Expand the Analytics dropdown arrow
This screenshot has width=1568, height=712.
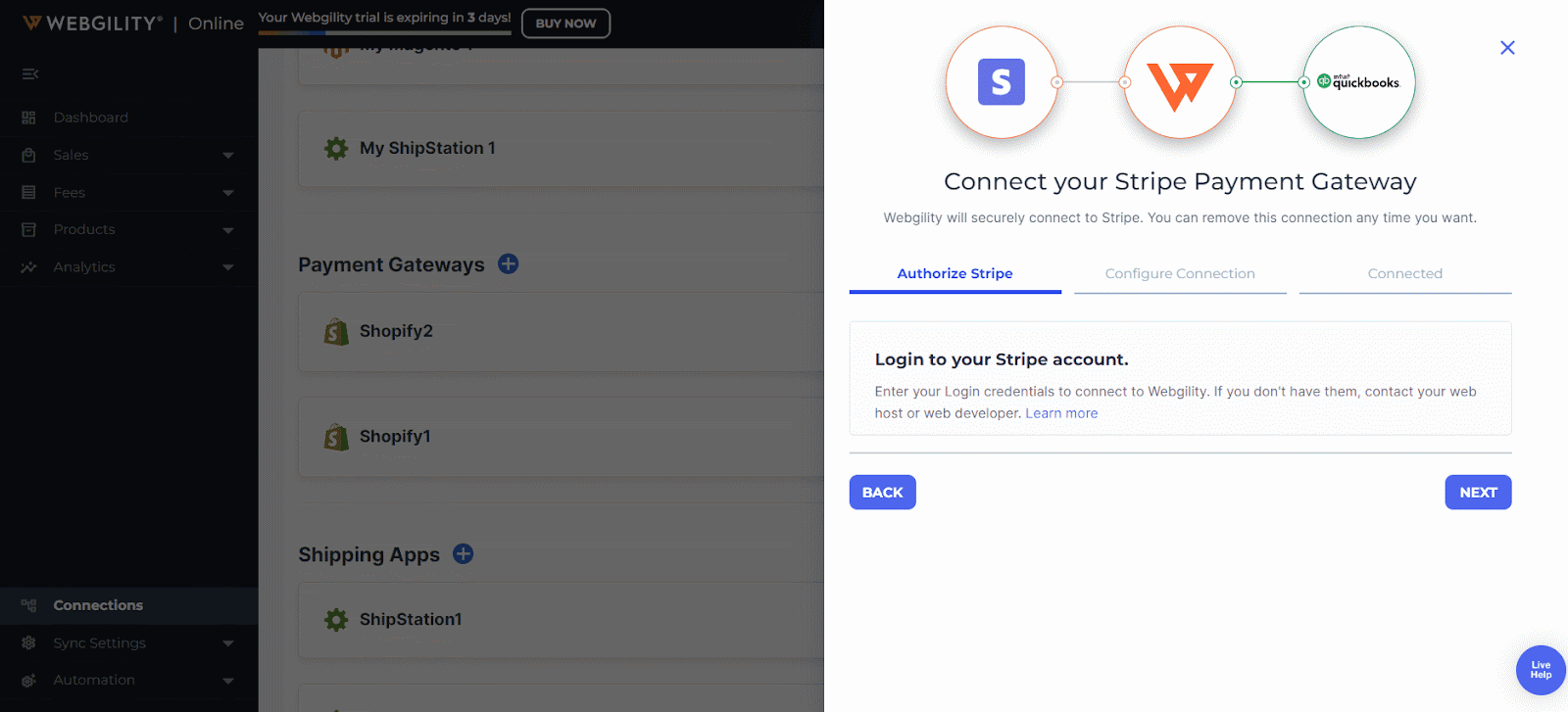tap(228, 267)
